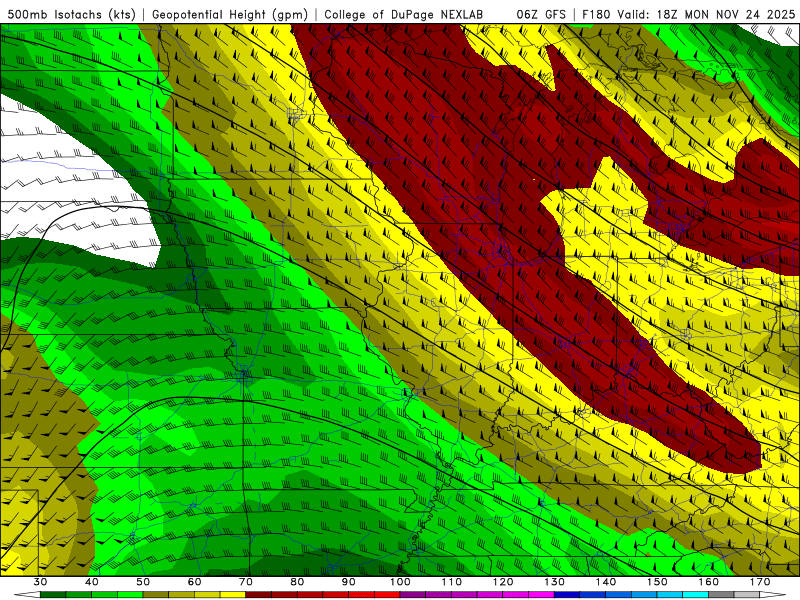
Task: Click the 'Geopotential Height (gpm)' title text
Action: (230, 14)
